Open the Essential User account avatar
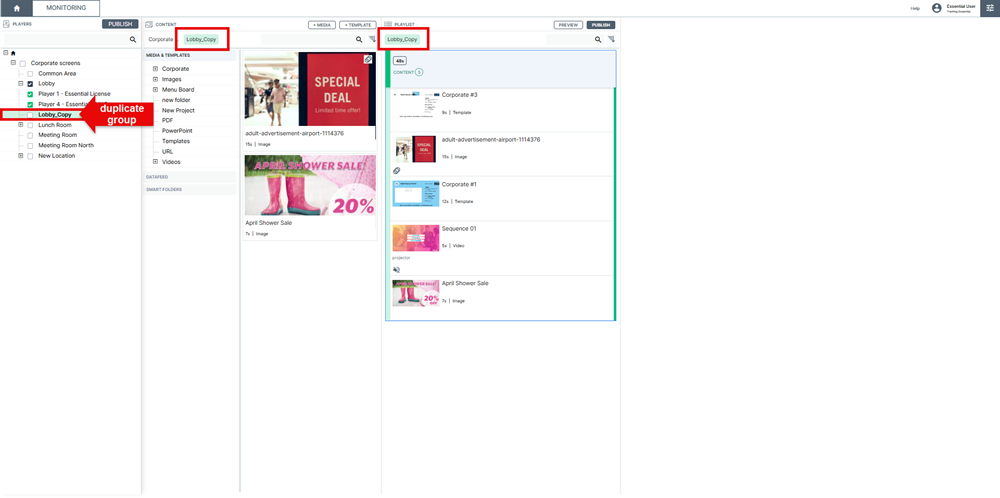This screenshot has height=498, width=1000. (x=936, y=8)
